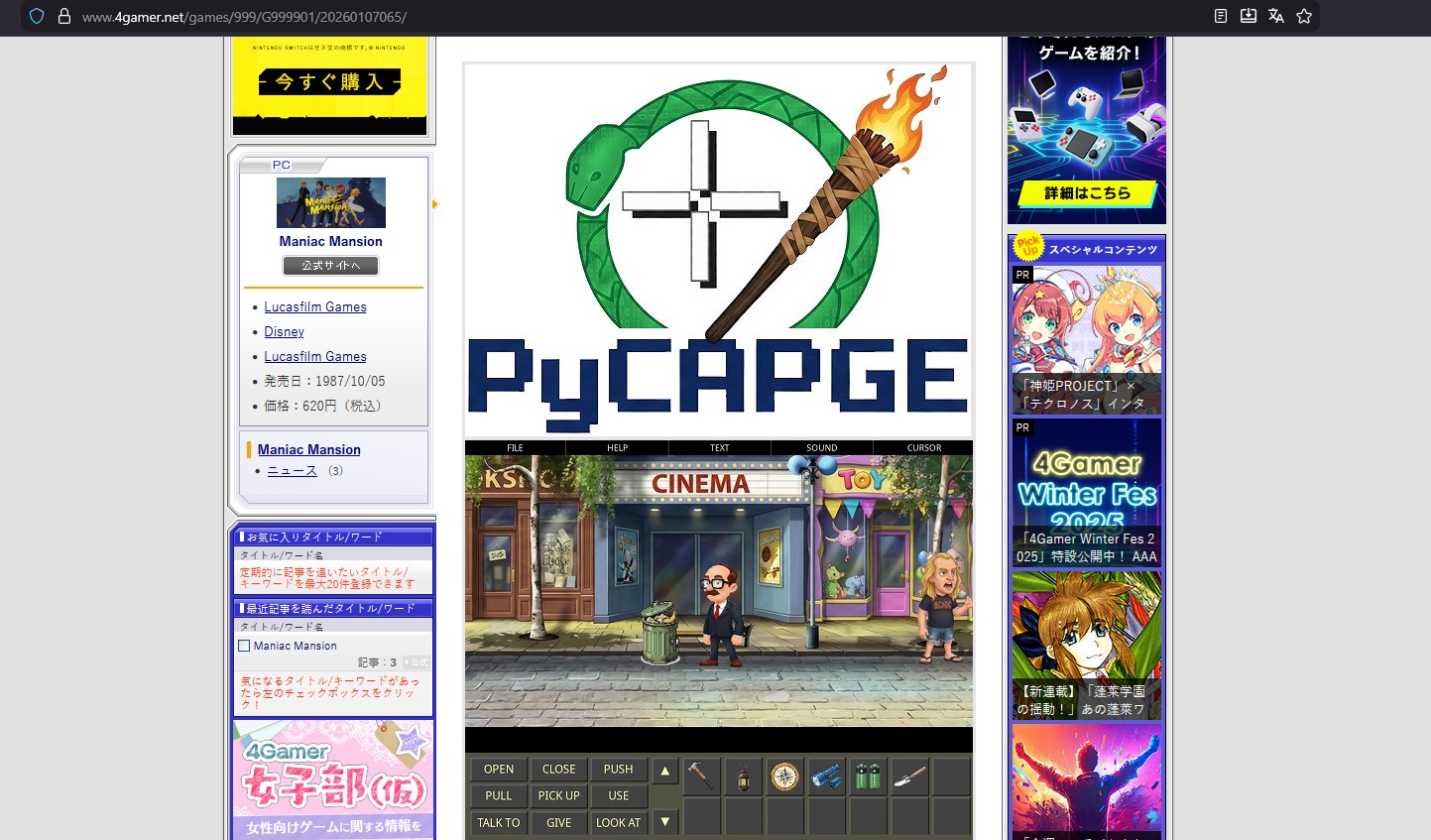Open the TEXT menu to change text settings
This screenshot has width=1431, height=840.
pyautogui.click(x=719, y=447)
